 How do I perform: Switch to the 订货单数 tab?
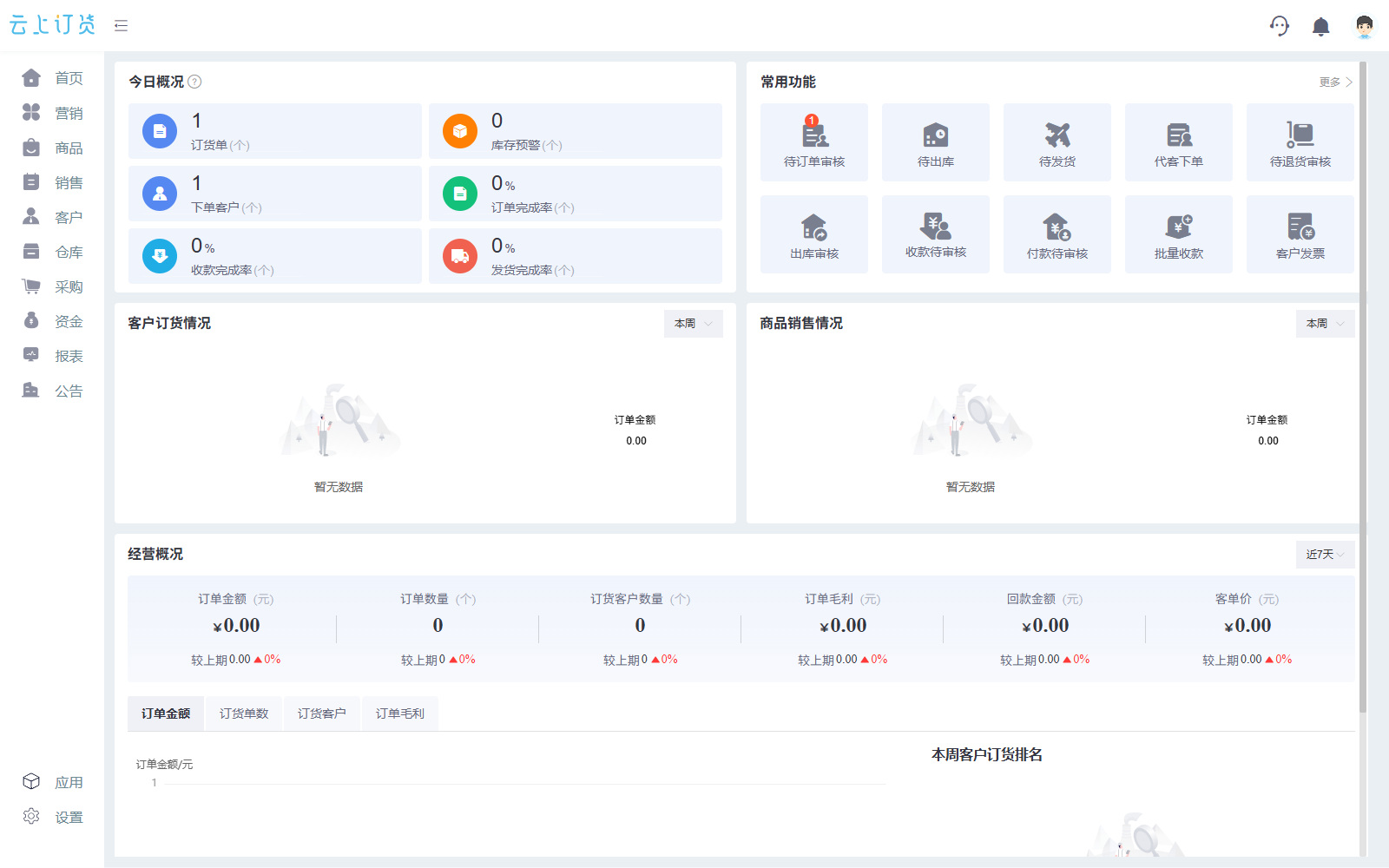pyautogui.click(x=244, y=713)
